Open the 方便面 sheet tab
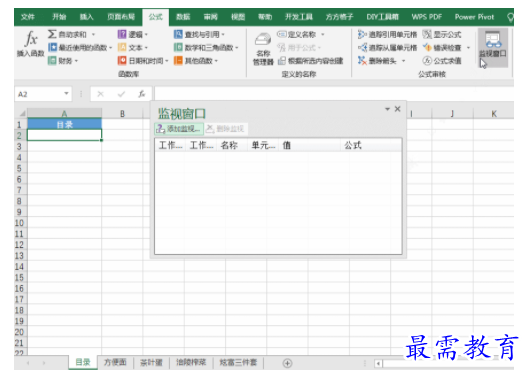The image size is (527, 379). [115, 362]
